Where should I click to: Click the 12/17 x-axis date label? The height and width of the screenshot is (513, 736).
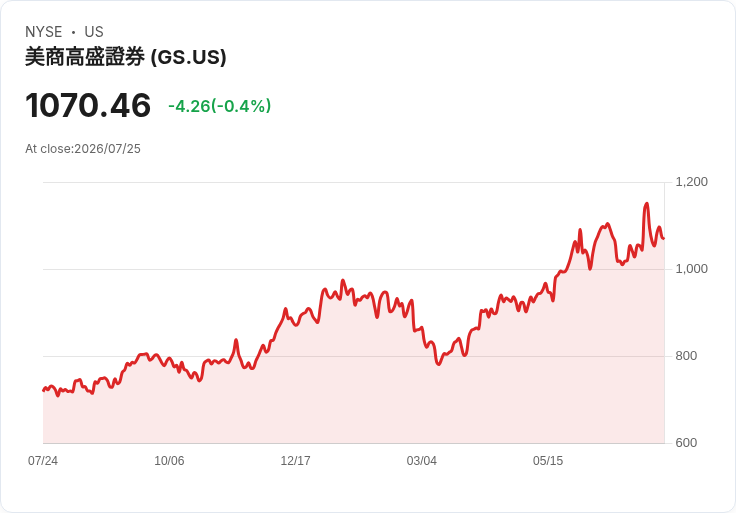pyautogui.click(x=295, y=460)
